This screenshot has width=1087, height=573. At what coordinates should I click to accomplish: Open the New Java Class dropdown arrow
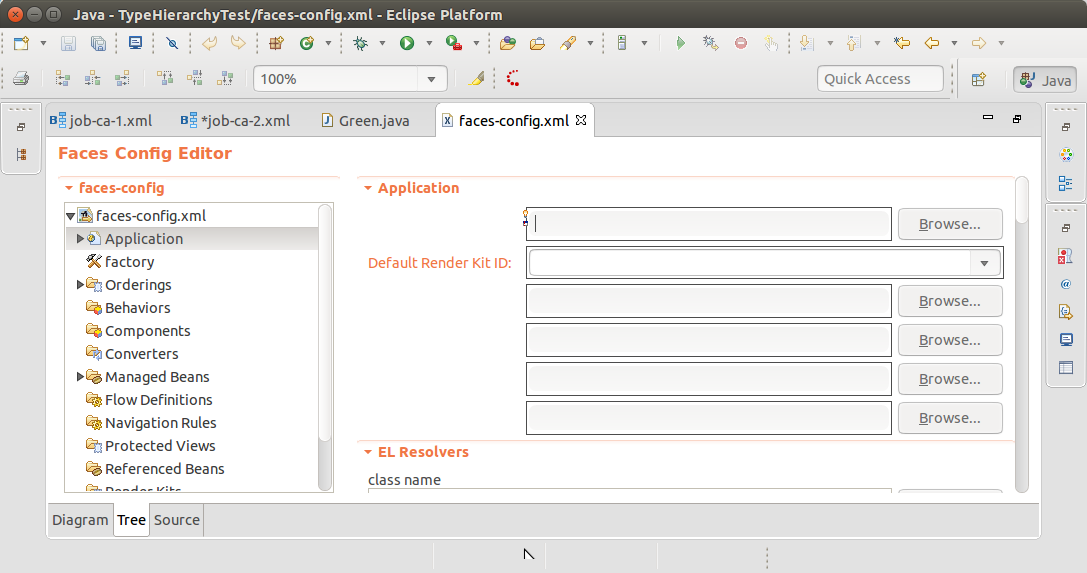pos(328,43)
